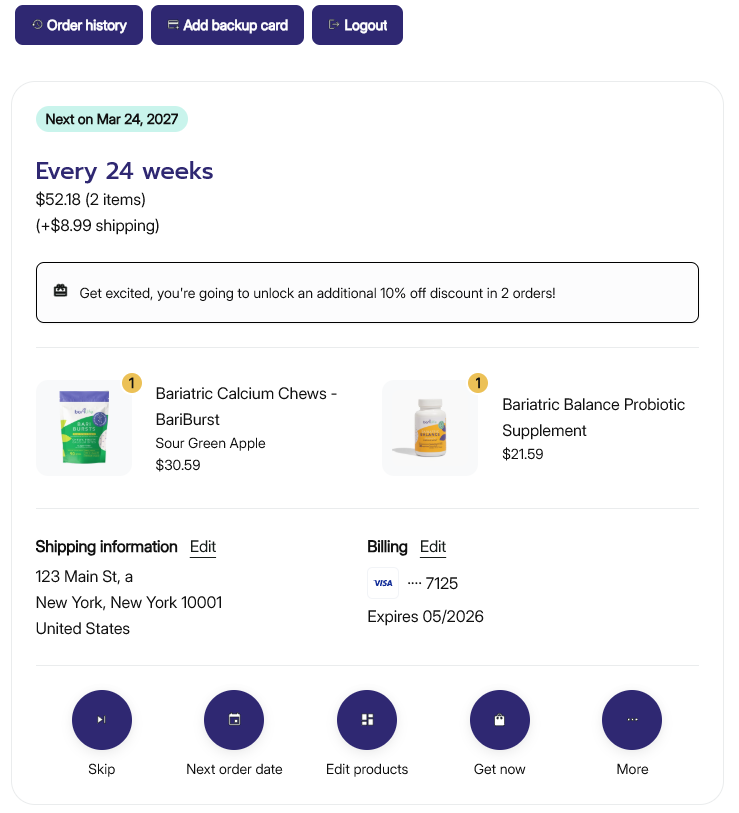Click the Visa card icon

click(x=383, y=583)
